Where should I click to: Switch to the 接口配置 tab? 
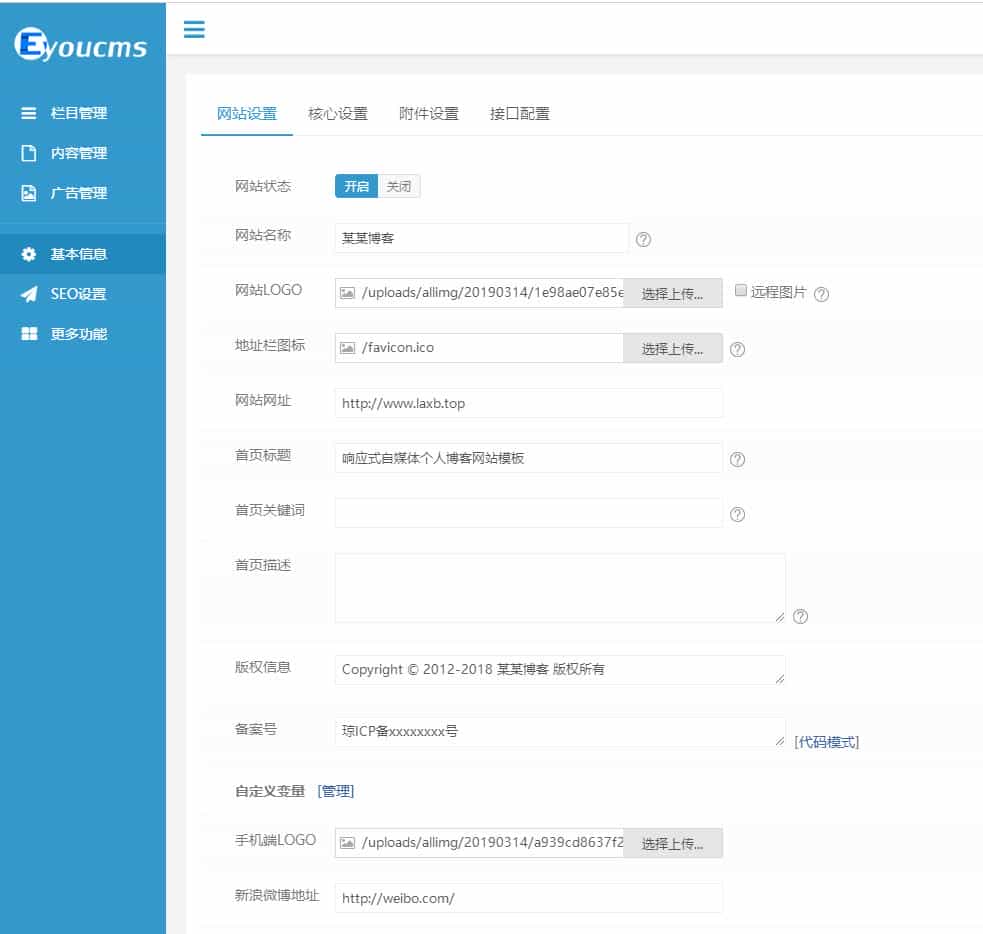[520, 113]
